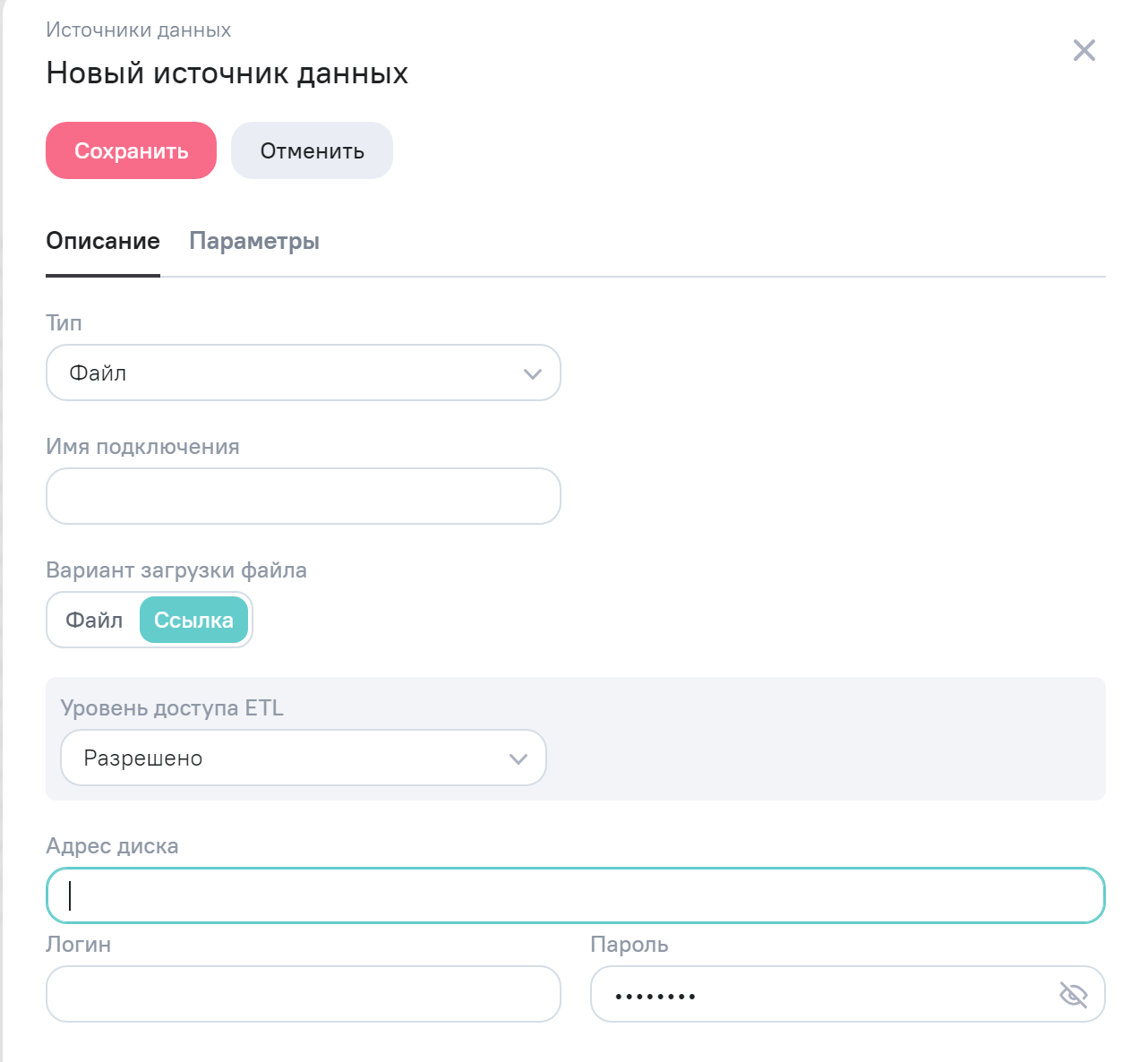The image size is (1148, 1062).
Task: Click the Источники данных breadcrumb text
Action: click(139, 30)
